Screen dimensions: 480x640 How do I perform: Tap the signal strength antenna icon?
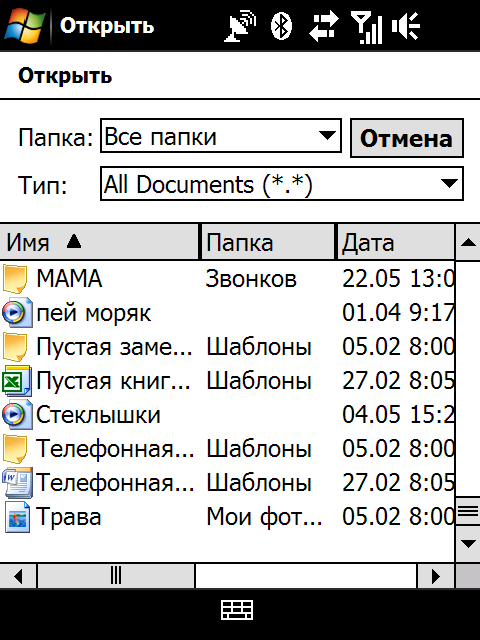[367, 27]
